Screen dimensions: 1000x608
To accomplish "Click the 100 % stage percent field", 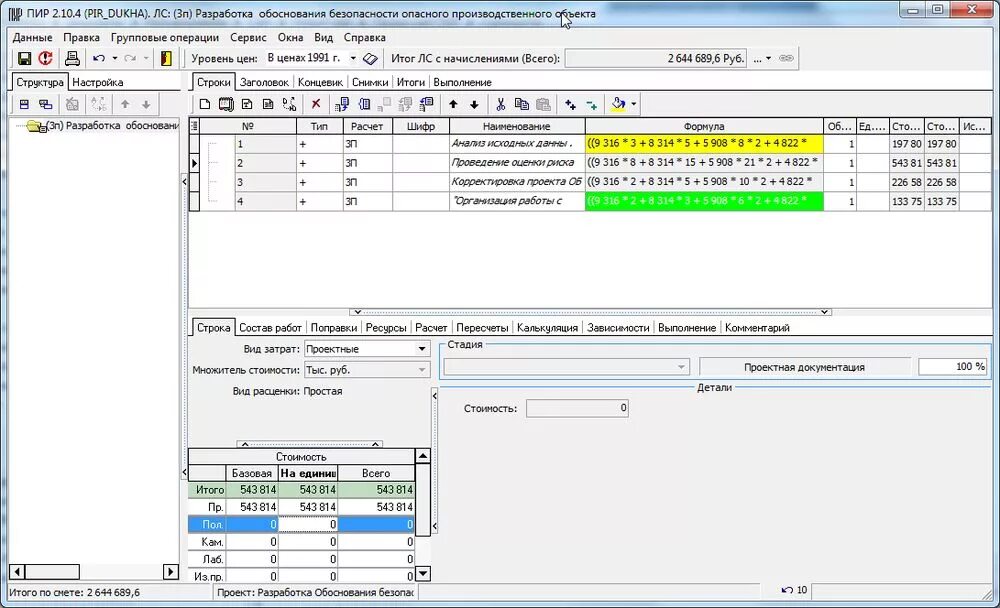I will pos(953,367).
